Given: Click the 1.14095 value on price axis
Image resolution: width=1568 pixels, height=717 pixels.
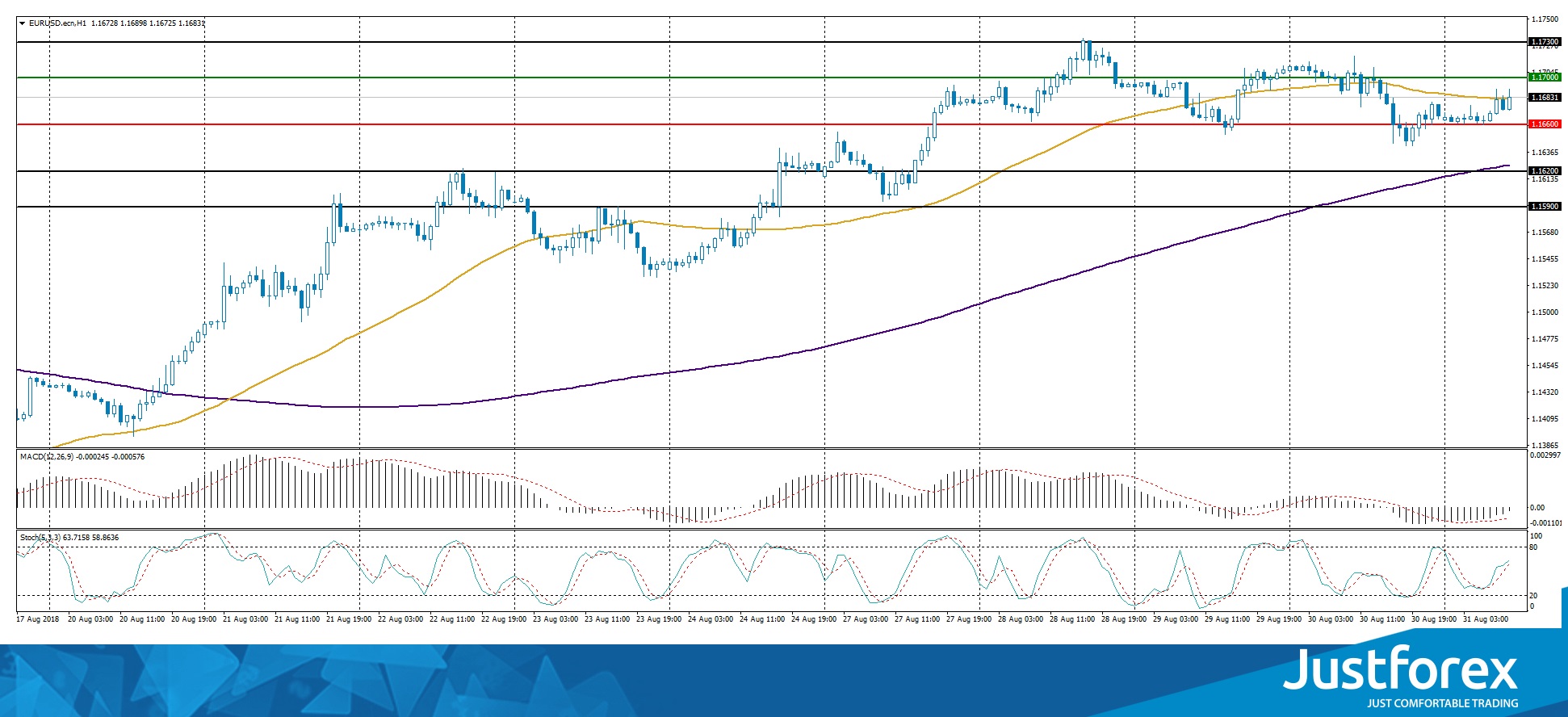Looking at the screenshot, I should click(x=1545, y=419).
